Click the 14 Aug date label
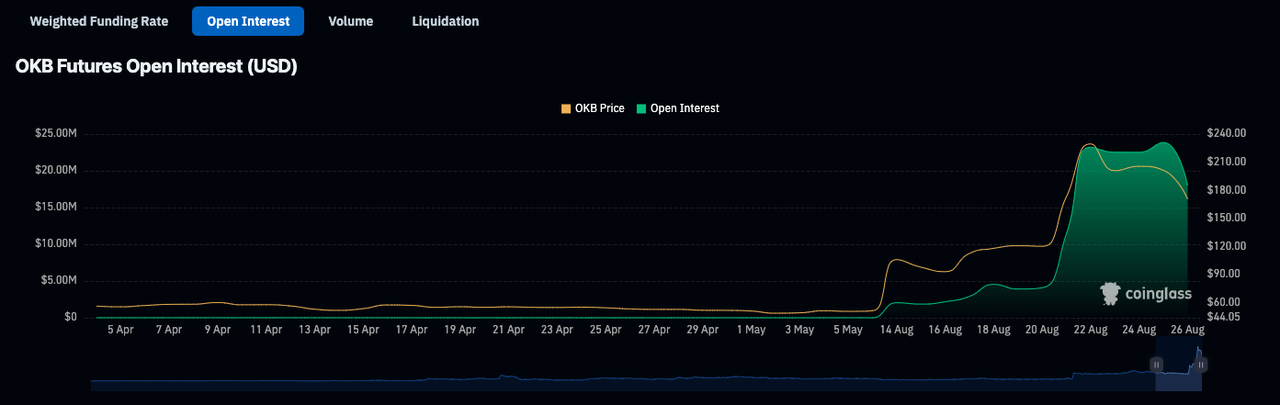Image resolution: width=1280 pixels, height=405 pixels. [896, 329]
